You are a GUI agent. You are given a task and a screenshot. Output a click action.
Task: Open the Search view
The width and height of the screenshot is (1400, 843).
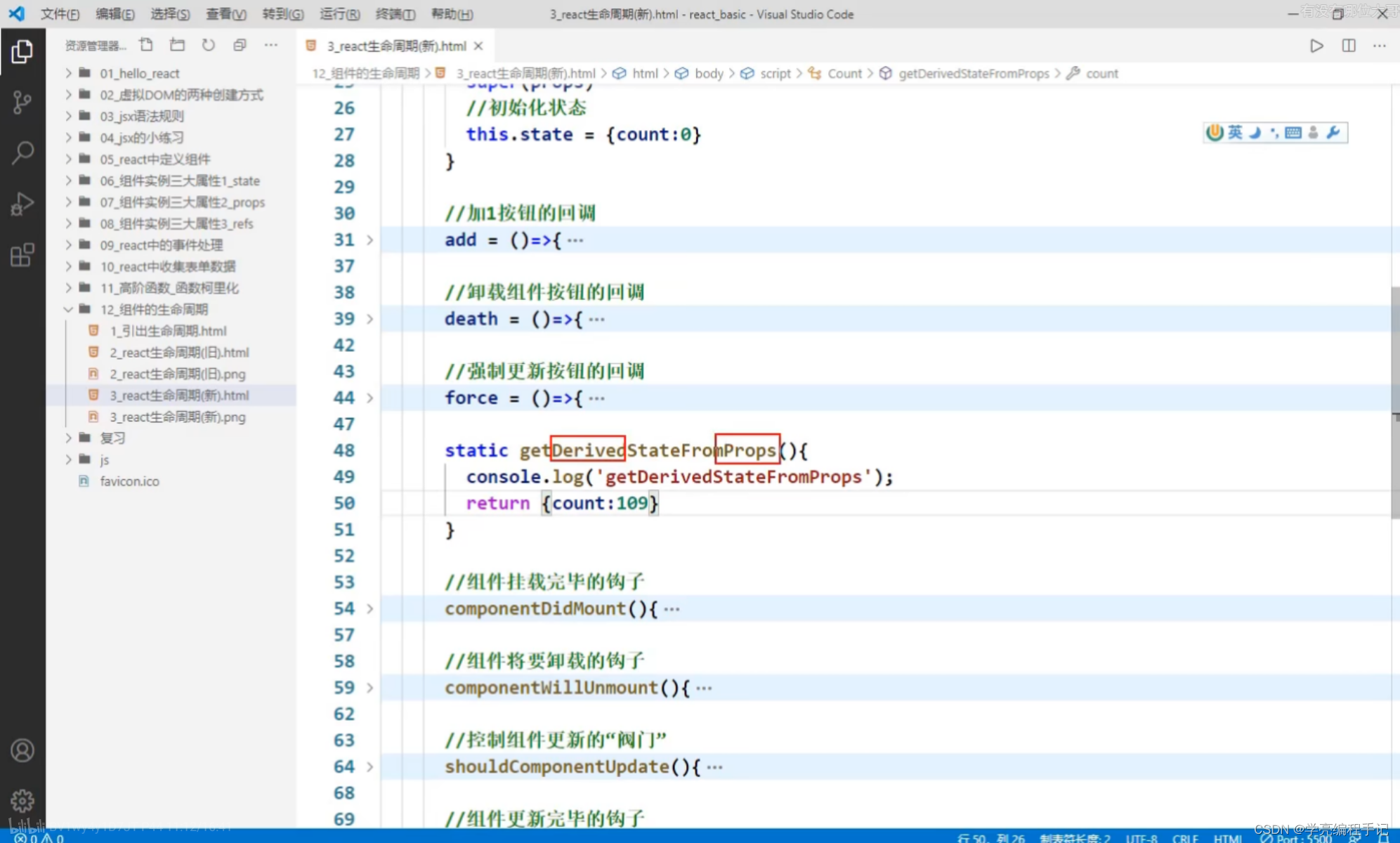click(x=22, y=152)
